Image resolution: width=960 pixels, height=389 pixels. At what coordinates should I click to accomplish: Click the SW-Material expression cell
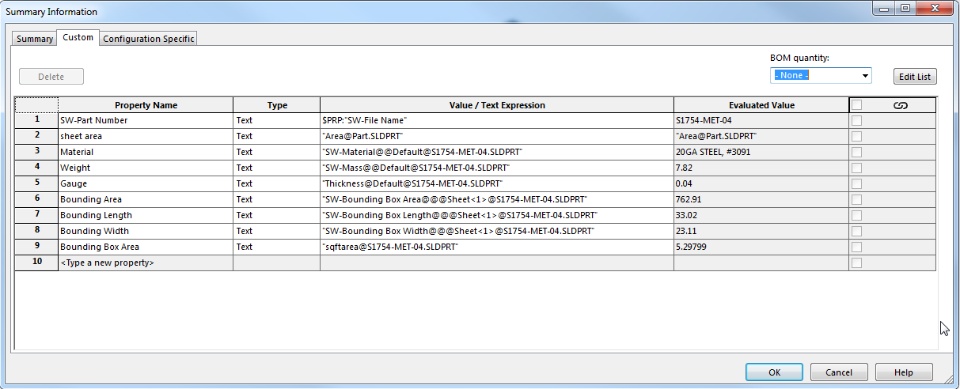point(497,152)
